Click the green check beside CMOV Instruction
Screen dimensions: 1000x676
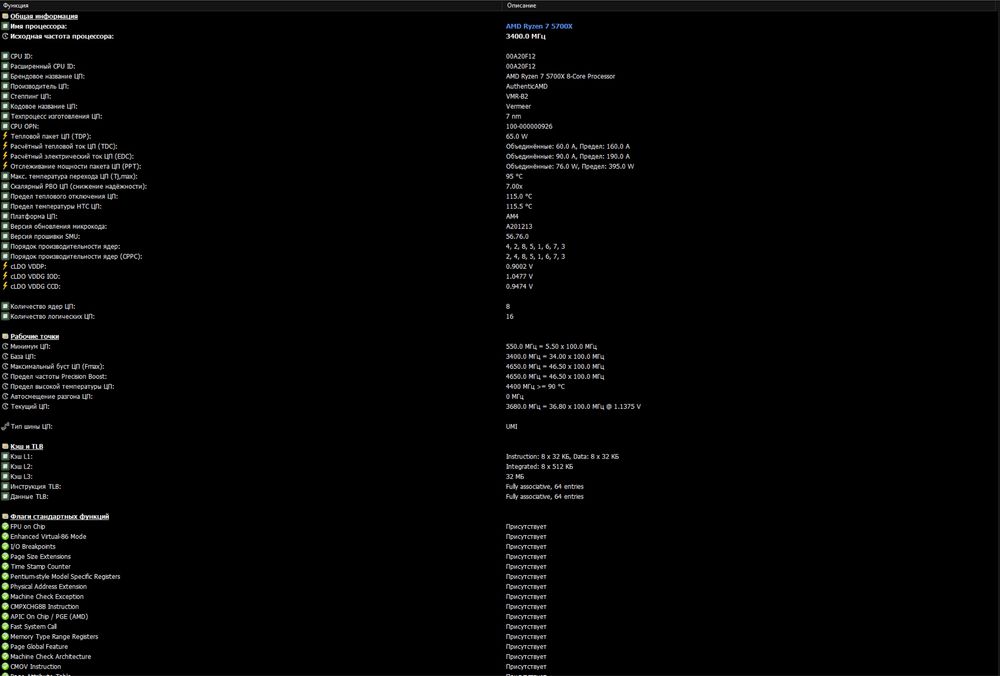5,666
